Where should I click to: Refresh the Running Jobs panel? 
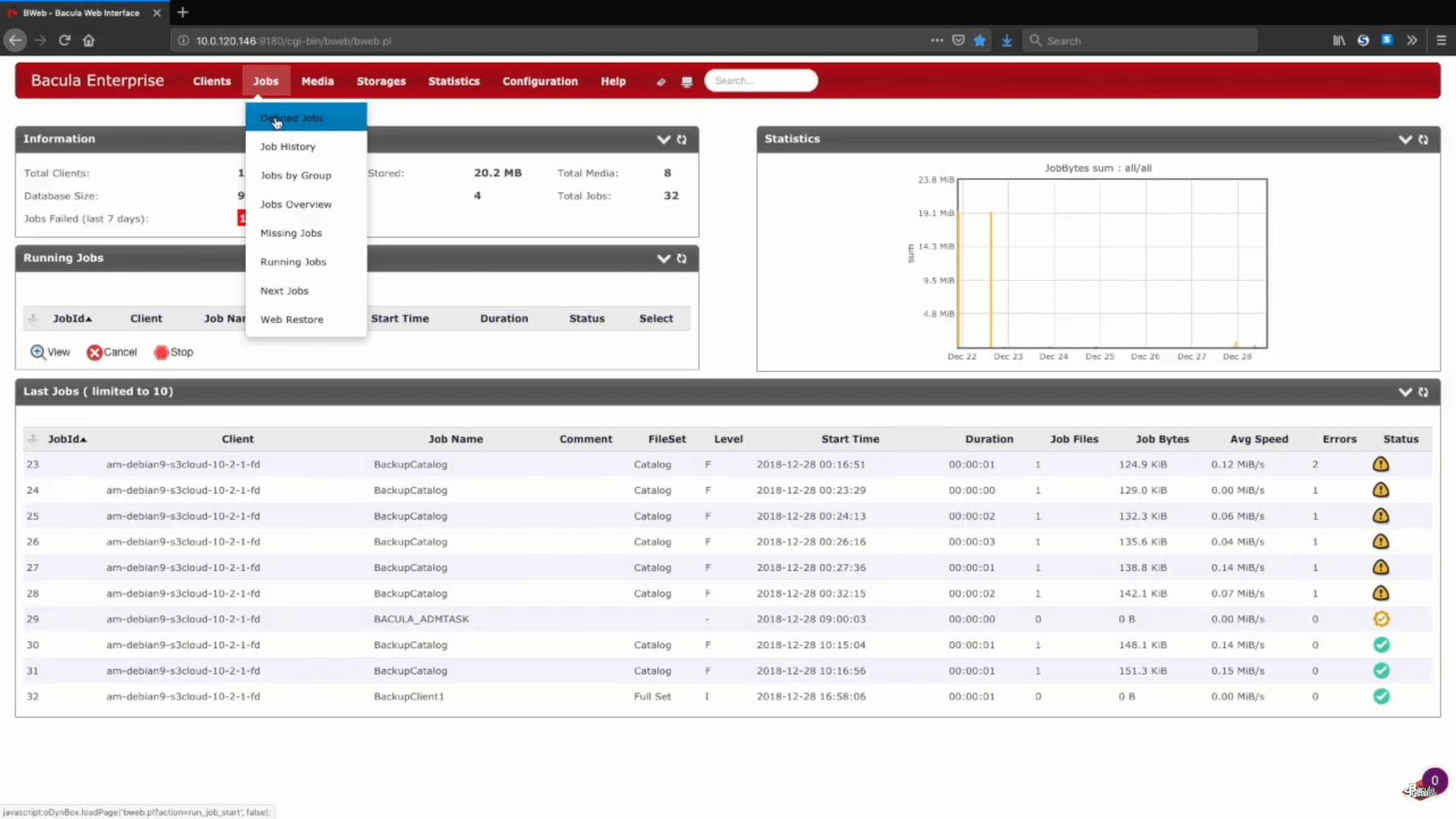click(682, 259)
